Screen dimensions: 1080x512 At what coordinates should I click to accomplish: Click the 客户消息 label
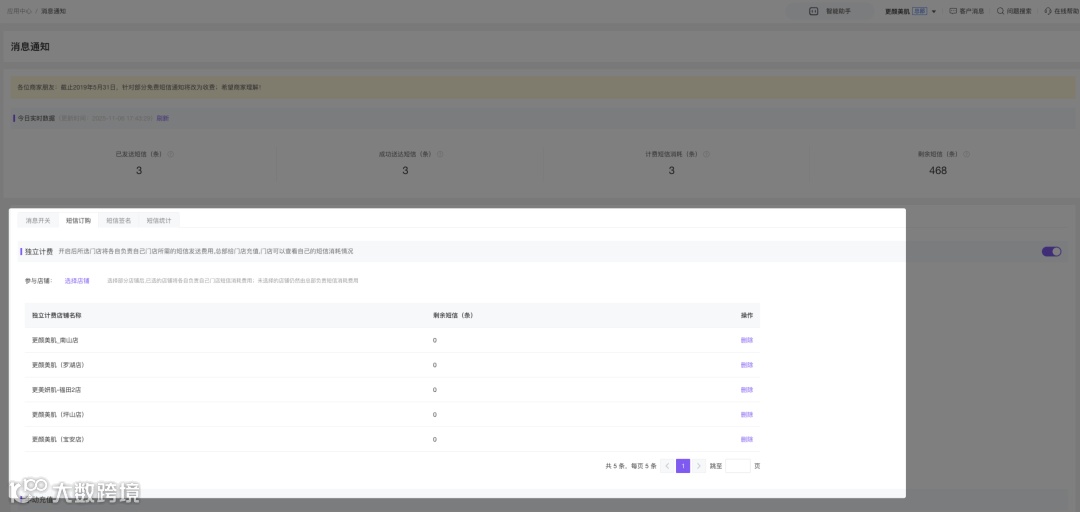point(971,12)
